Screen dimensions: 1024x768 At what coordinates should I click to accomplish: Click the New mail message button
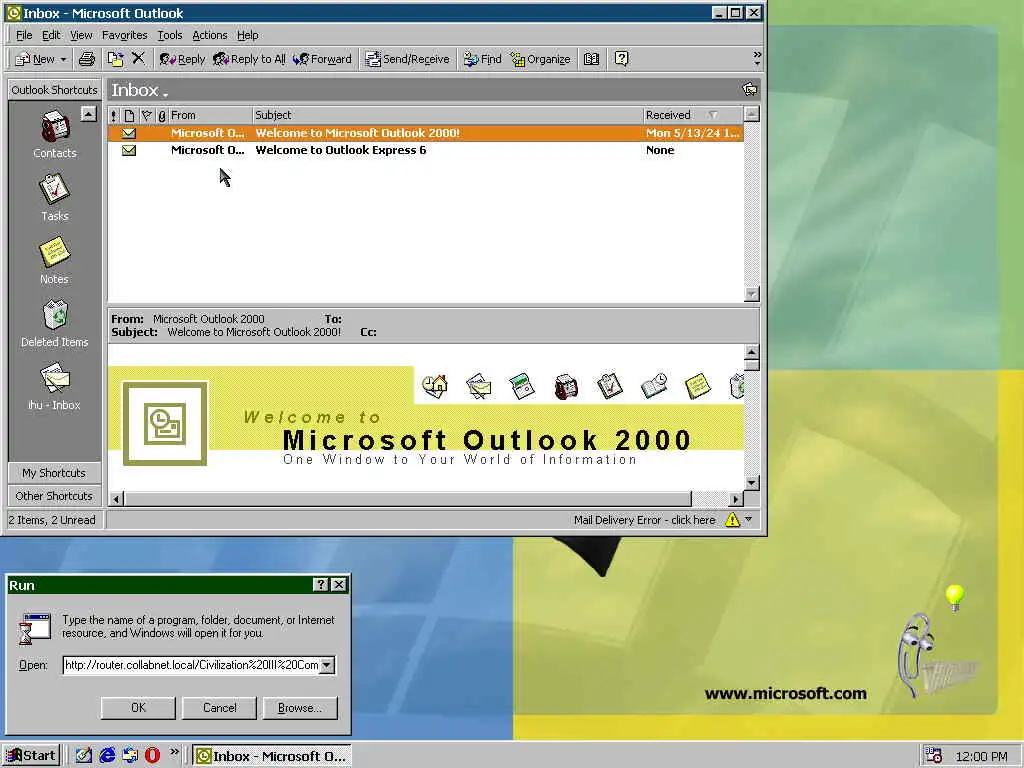click(x=35, y=59)
